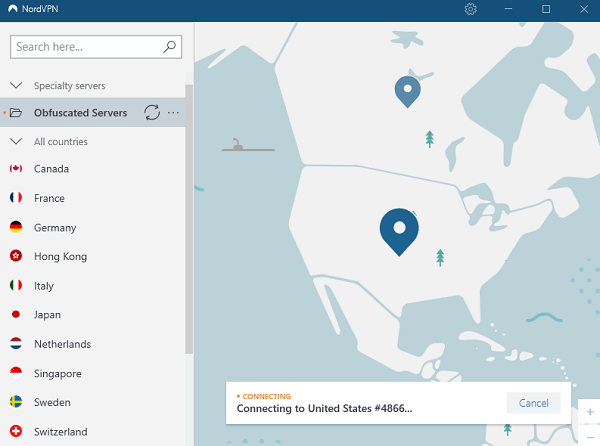The width and height of the screenshot is (600, 446).
Task: Select 'Netherlands' in the country list
Action: click(x=62, y=344)
